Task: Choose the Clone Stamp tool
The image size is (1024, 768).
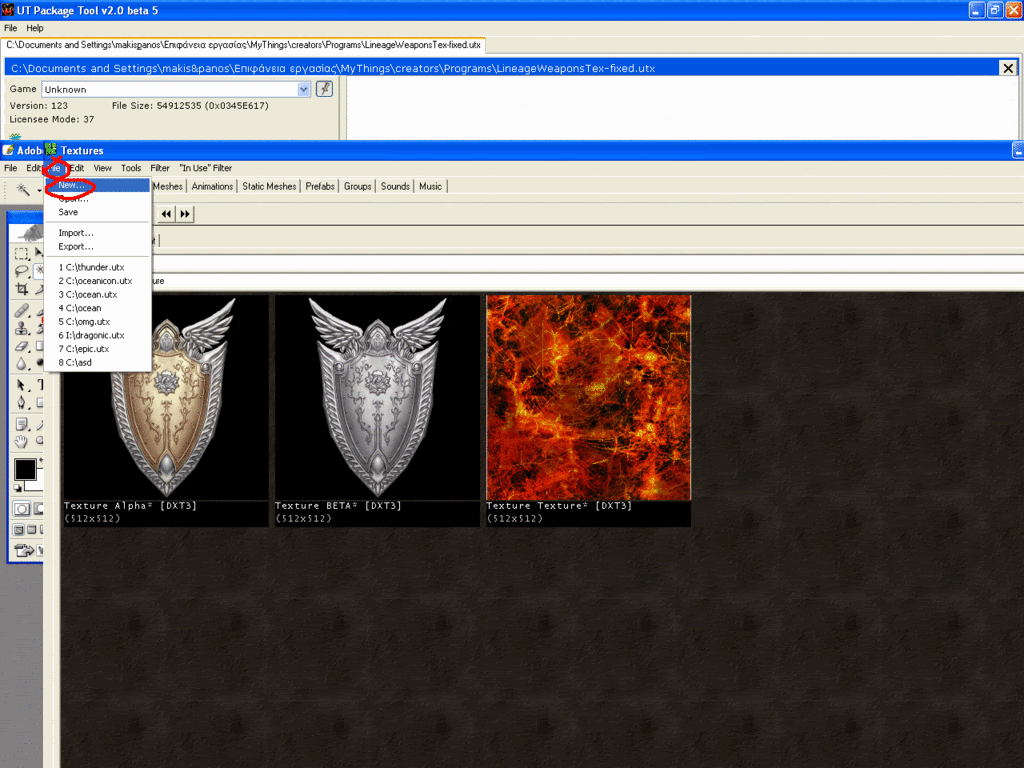Action: (21, 328)
